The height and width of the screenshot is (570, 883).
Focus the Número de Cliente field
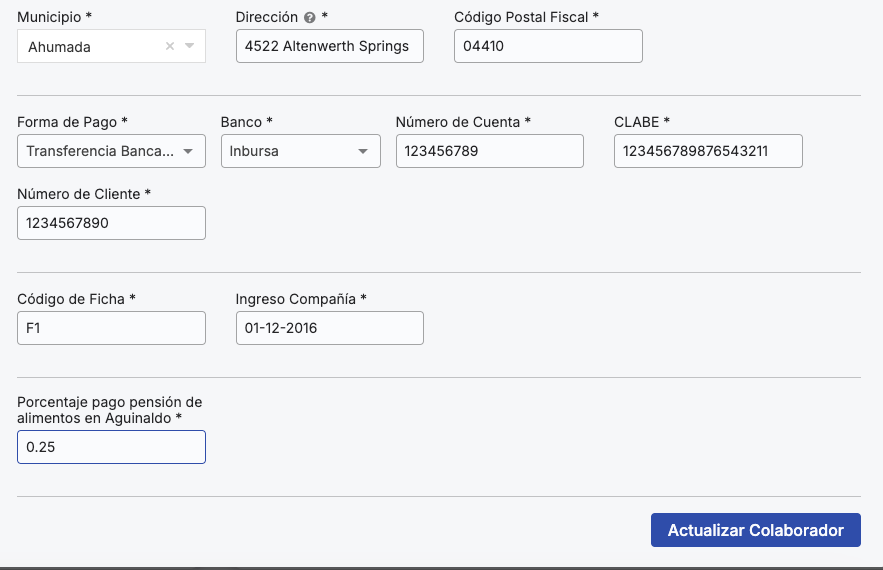(111, 223)
